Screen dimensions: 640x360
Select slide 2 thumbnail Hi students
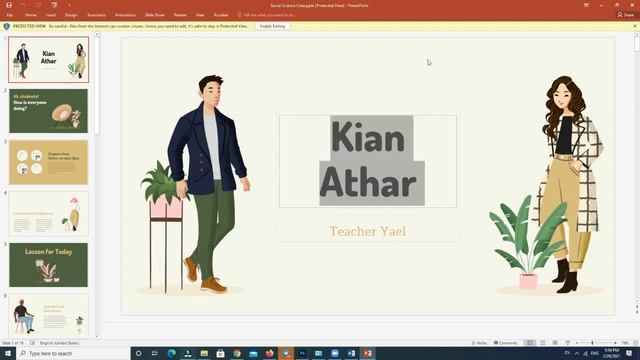(49, 111)
